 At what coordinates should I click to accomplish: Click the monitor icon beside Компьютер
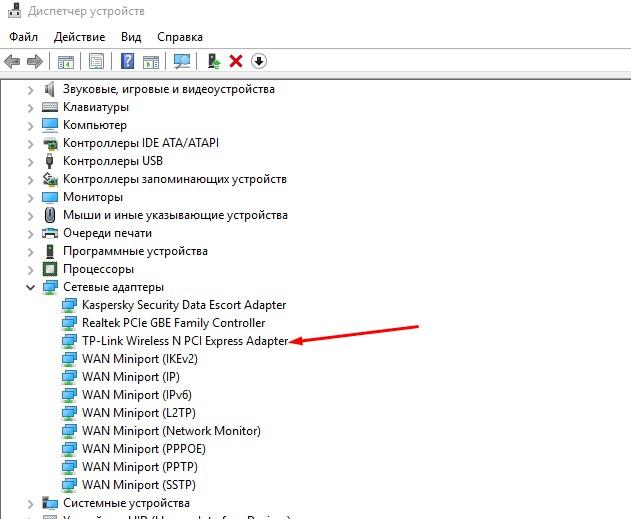50,125
